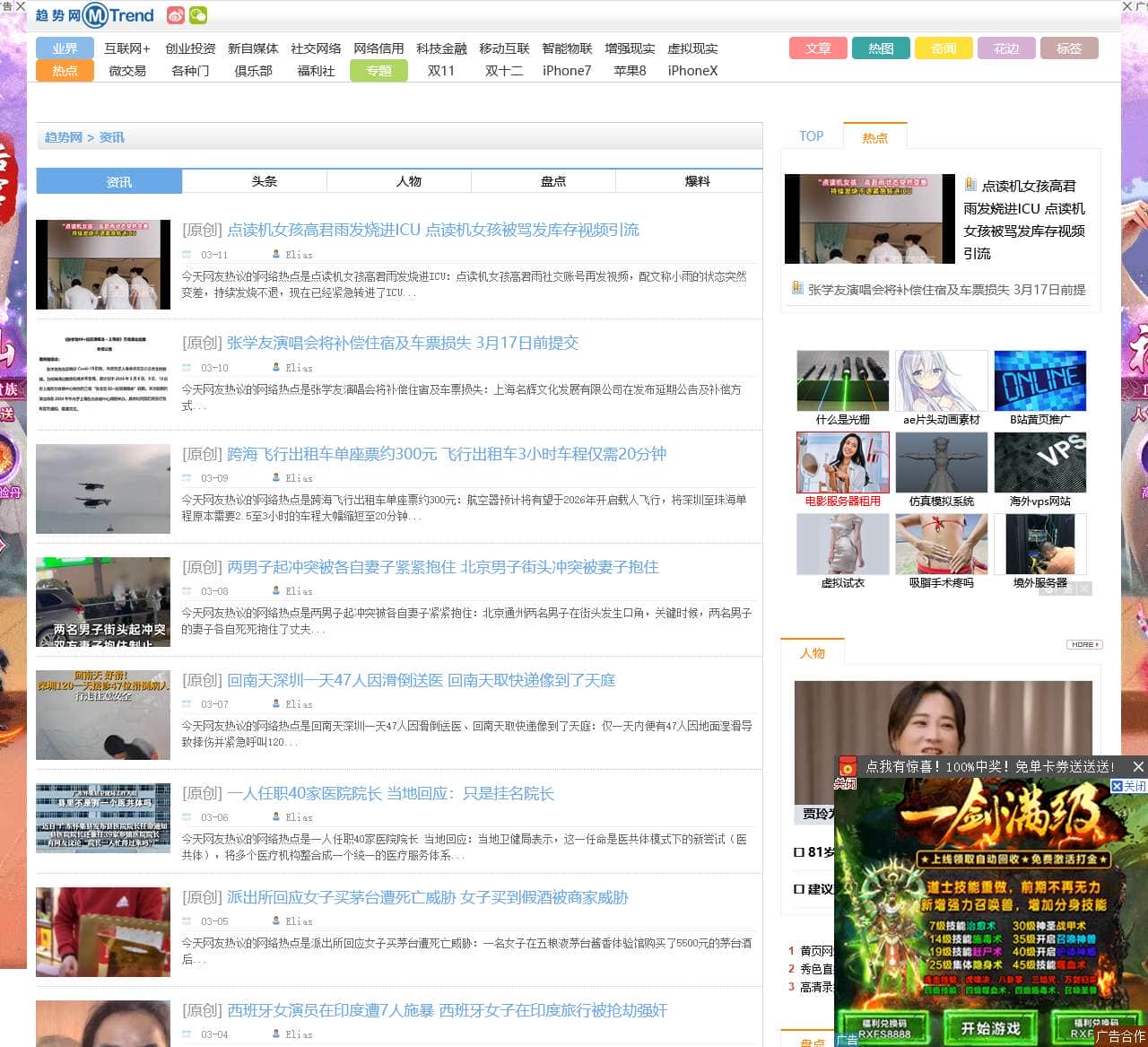Screen dimensions: 1148x1047
Task: Open article 派出所回应女子买茅台遭死亡威胁 title
Action: (427, 897)
